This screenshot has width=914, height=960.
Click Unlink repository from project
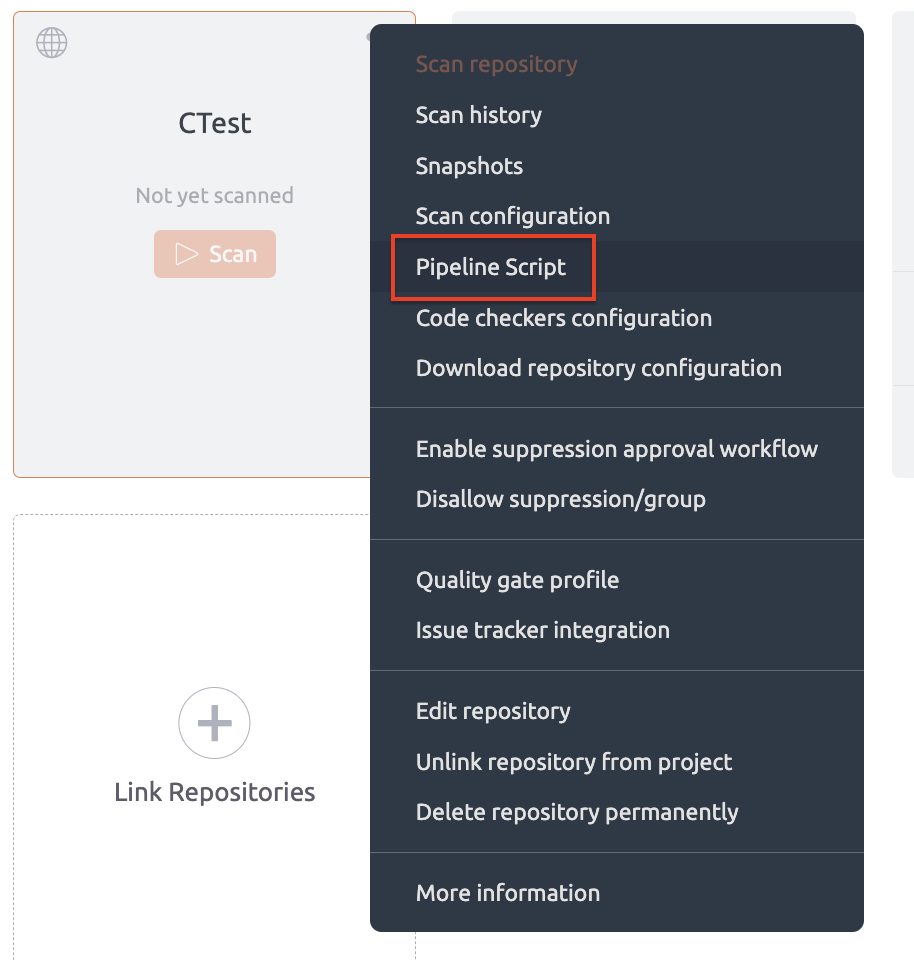(573, 762)
